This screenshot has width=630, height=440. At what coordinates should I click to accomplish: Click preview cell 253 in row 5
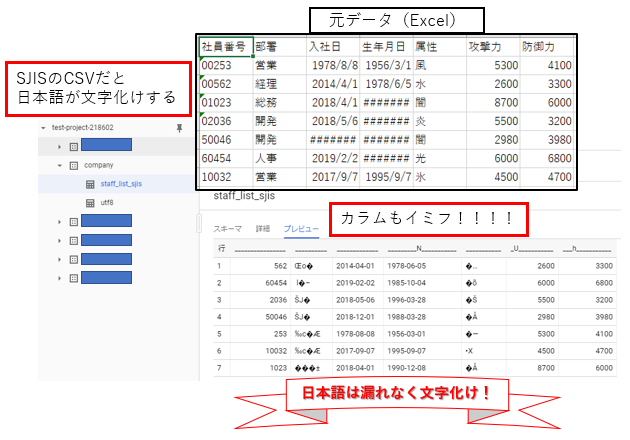click(280, 334)
